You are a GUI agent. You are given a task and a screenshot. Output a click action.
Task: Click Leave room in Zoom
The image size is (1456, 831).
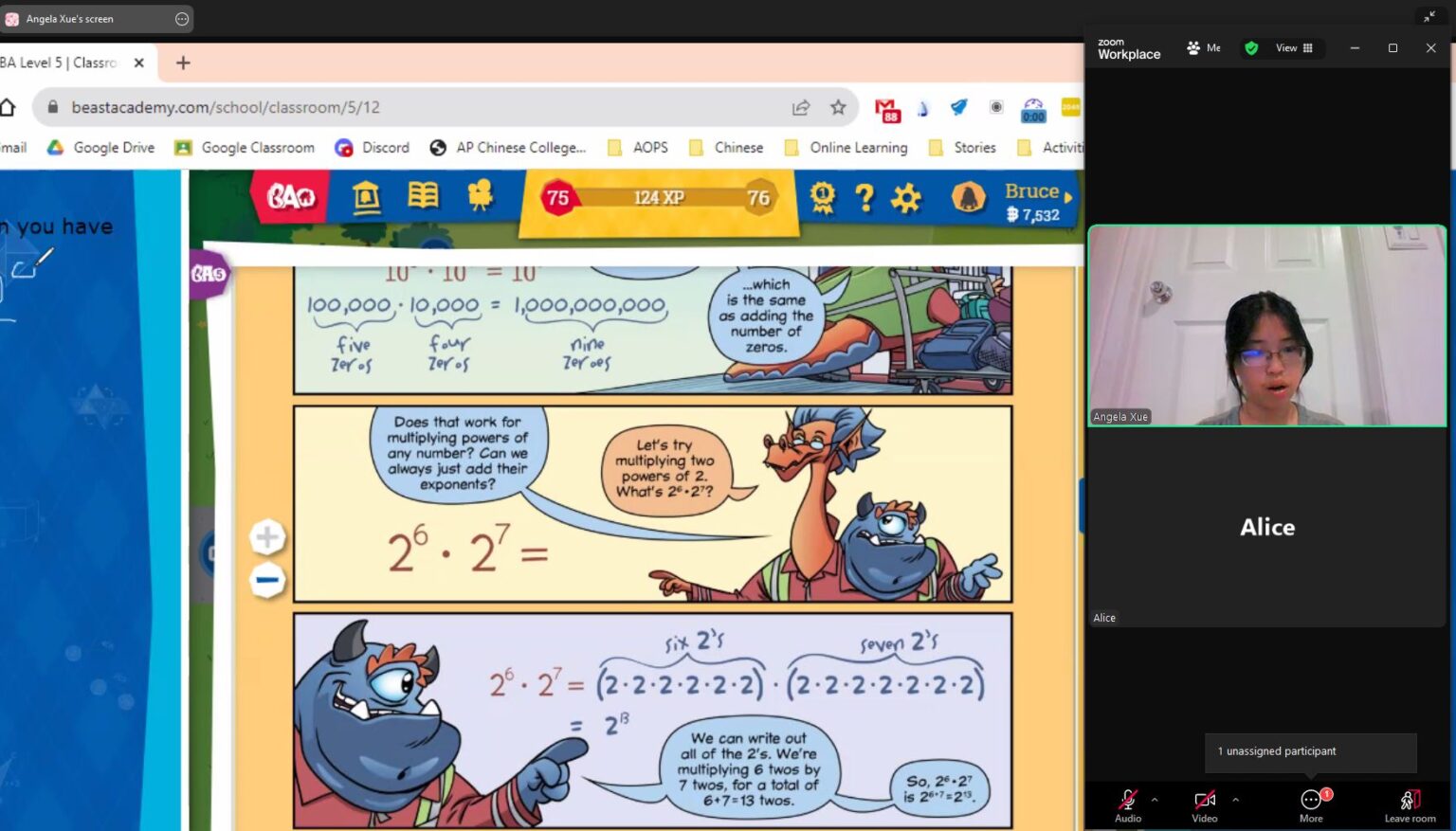click(1410, 805)
